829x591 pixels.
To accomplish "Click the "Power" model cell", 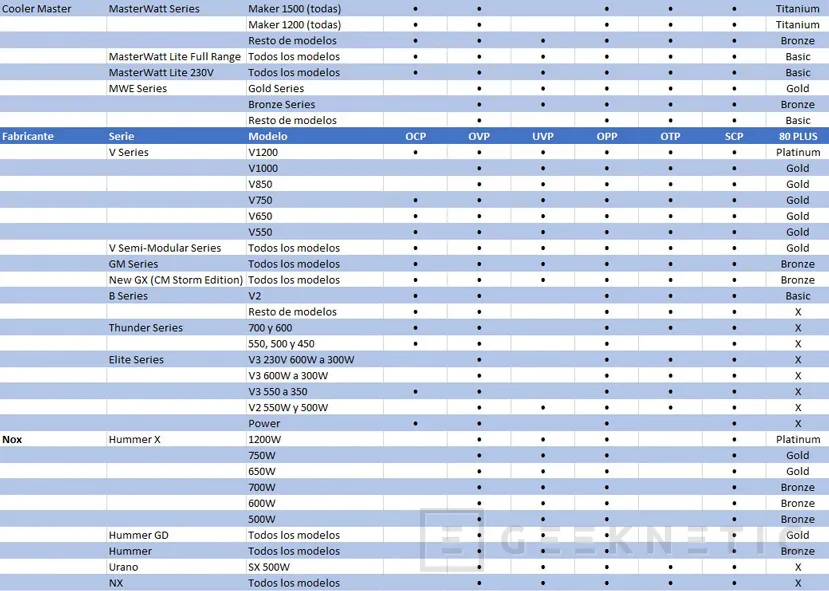I will (x=264, y=423).
